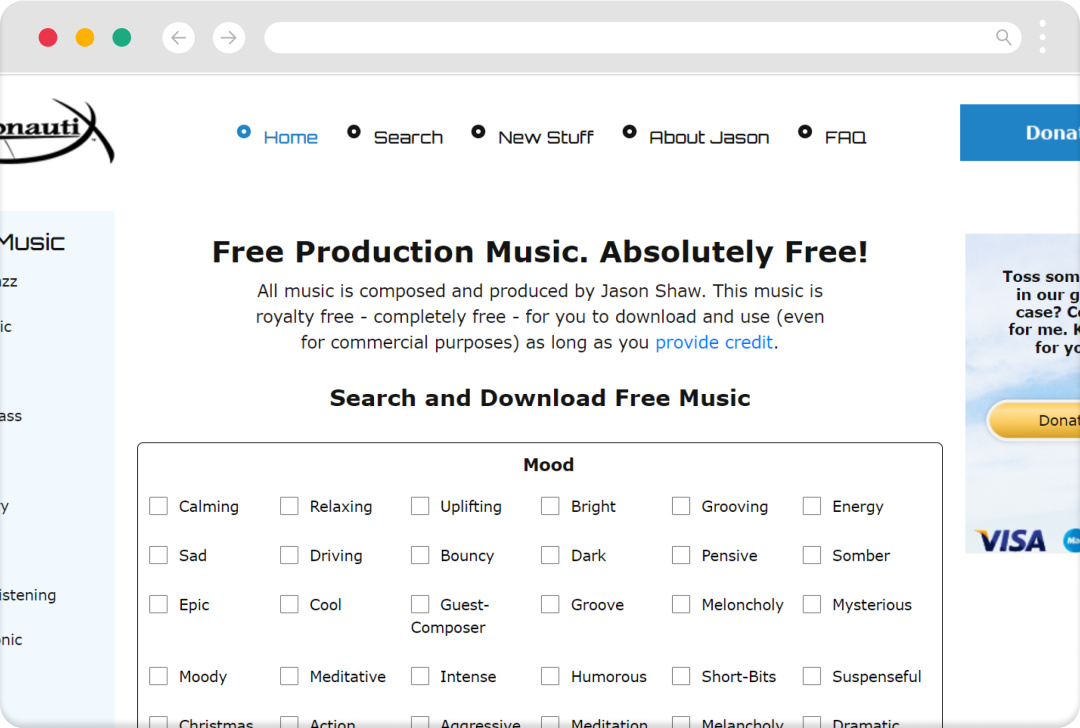Image resolution: width=1080 pixels, height=728 pixels.
Task: Click the Visa card icon
Action: pos(1010,541)
